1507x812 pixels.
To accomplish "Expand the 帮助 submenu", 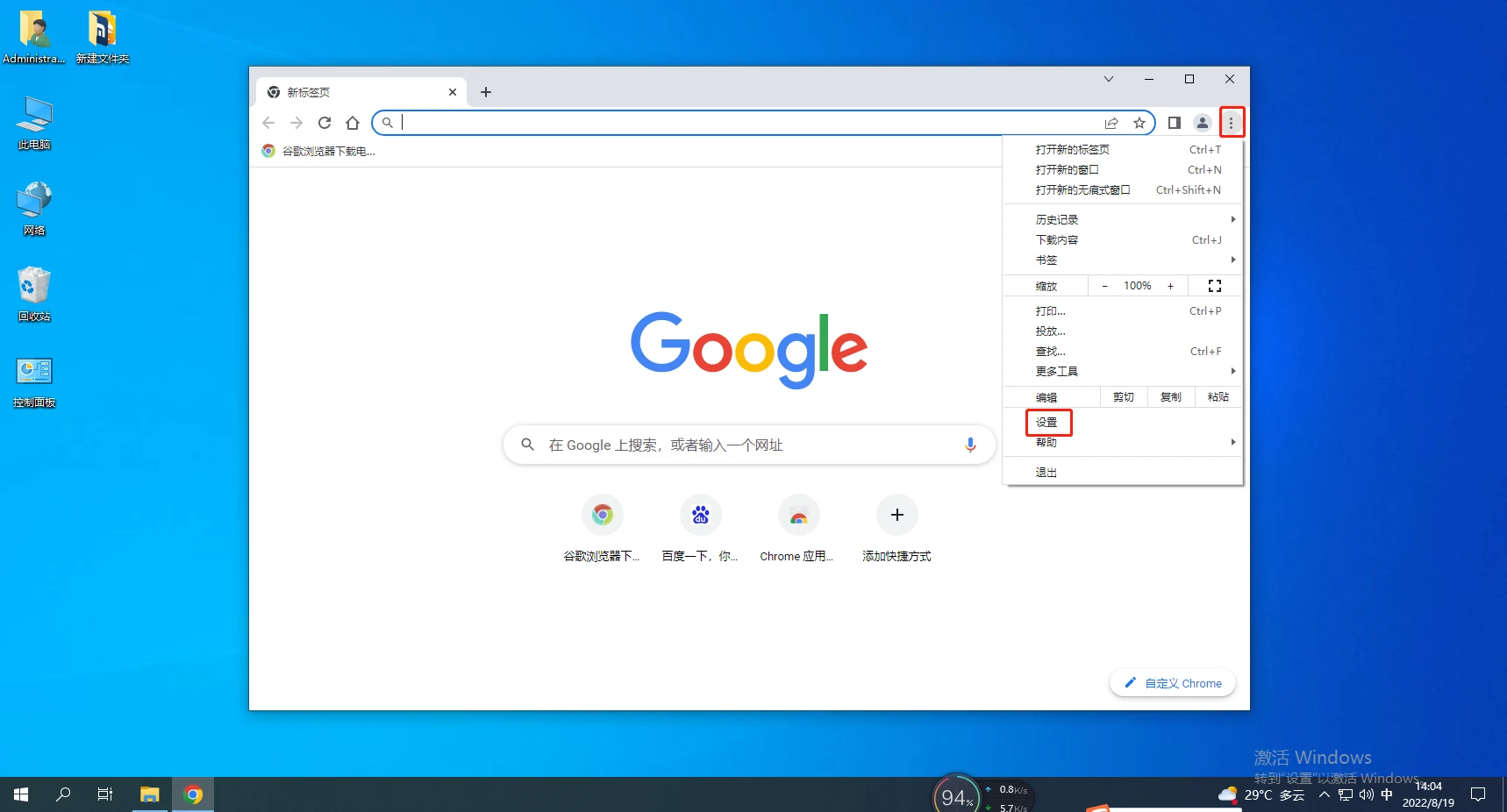I will (x=1123, y=443).
